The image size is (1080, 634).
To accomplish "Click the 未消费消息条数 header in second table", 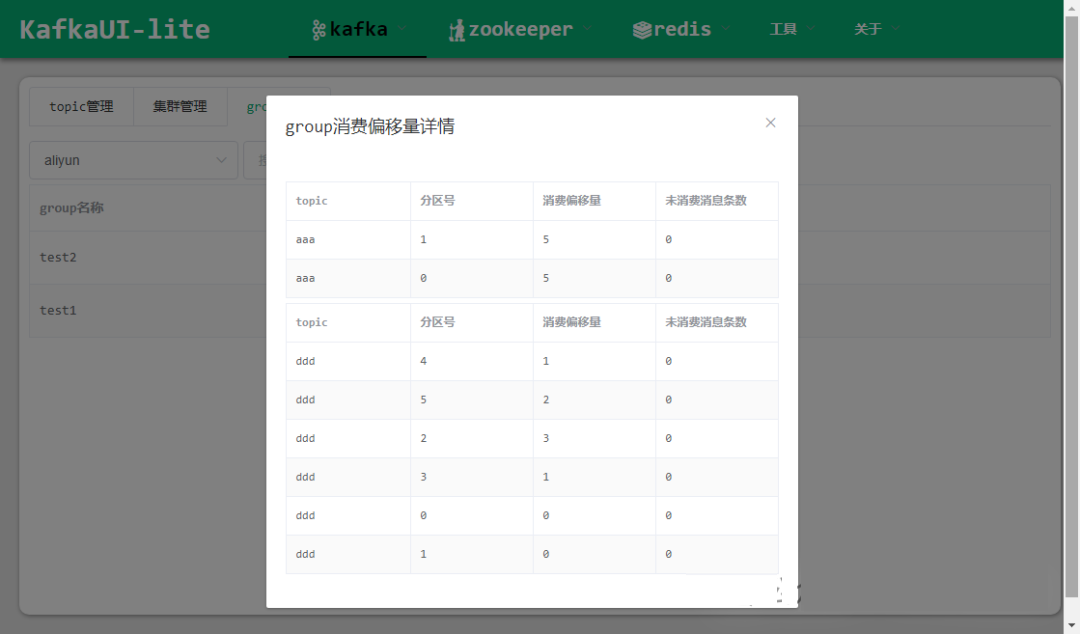I will click(706, 322).
